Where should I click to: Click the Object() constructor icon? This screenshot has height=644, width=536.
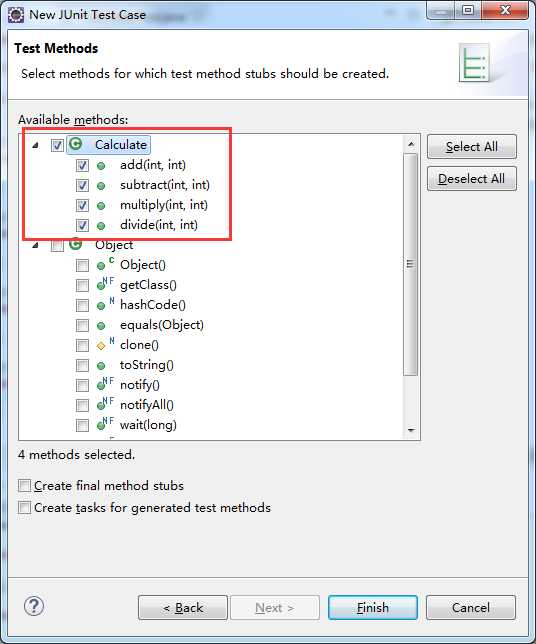(x=105, y=264)
